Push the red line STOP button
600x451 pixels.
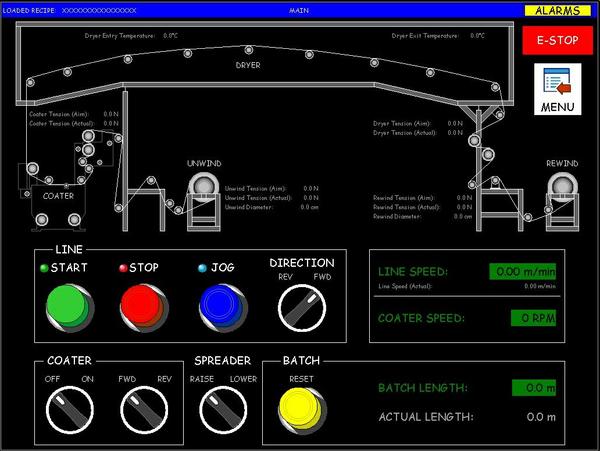144,308
